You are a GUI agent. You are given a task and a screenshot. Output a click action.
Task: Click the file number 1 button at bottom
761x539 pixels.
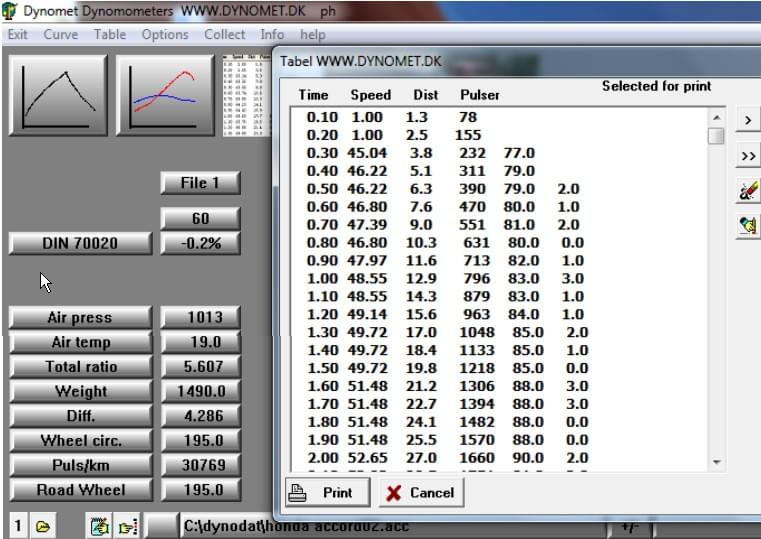point(18,526)
